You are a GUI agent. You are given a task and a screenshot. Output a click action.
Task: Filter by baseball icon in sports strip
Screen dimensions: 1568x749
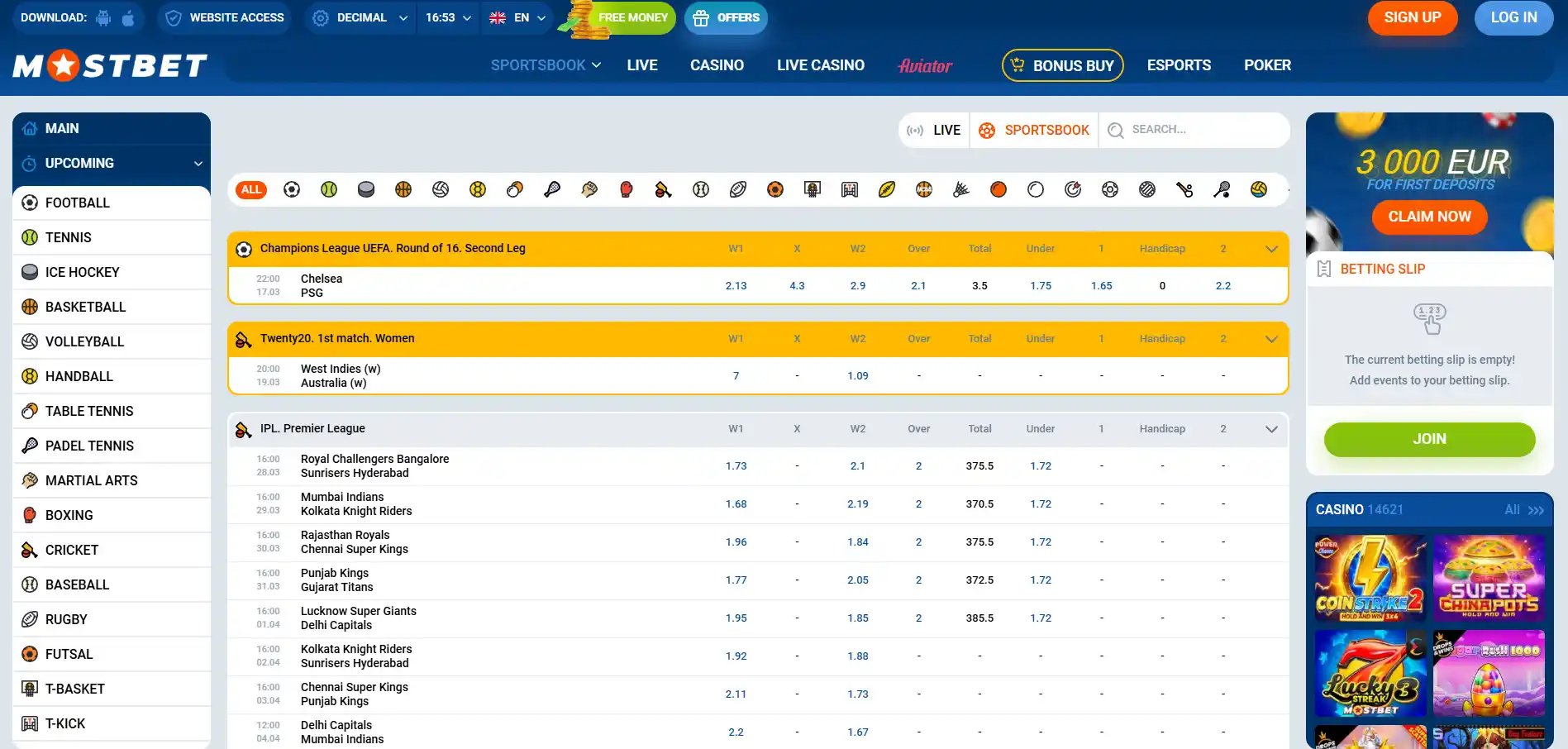pos(701,189)
